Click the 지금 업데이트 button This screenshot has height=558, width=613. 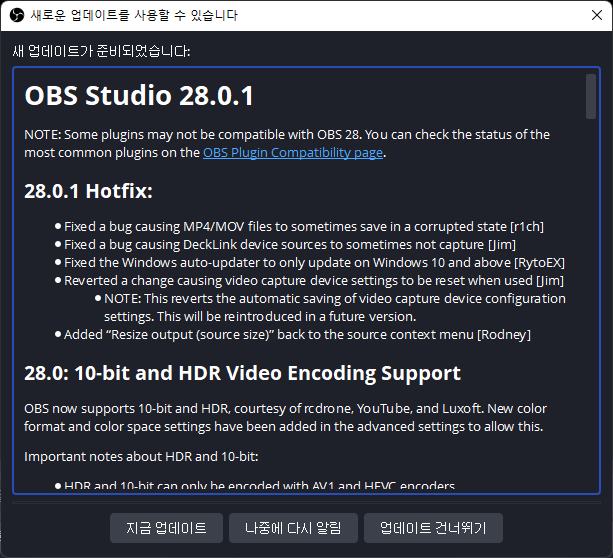point(166,528)
